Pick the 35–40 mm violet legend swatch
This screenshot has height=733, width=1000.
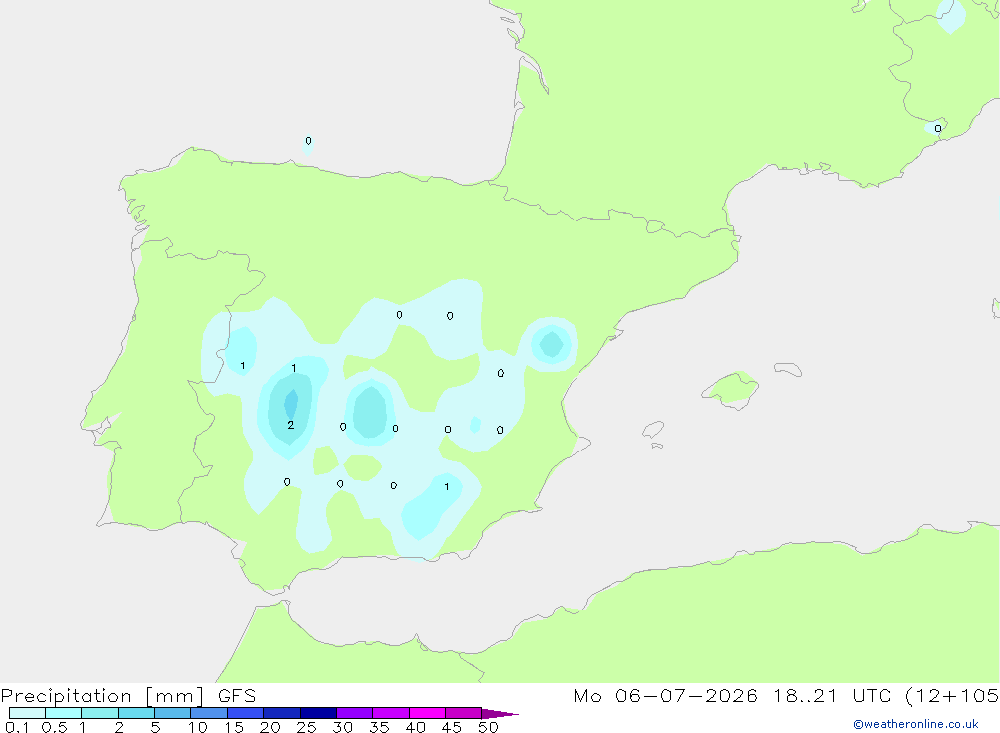pyautogui.click(x=390, y=713)
